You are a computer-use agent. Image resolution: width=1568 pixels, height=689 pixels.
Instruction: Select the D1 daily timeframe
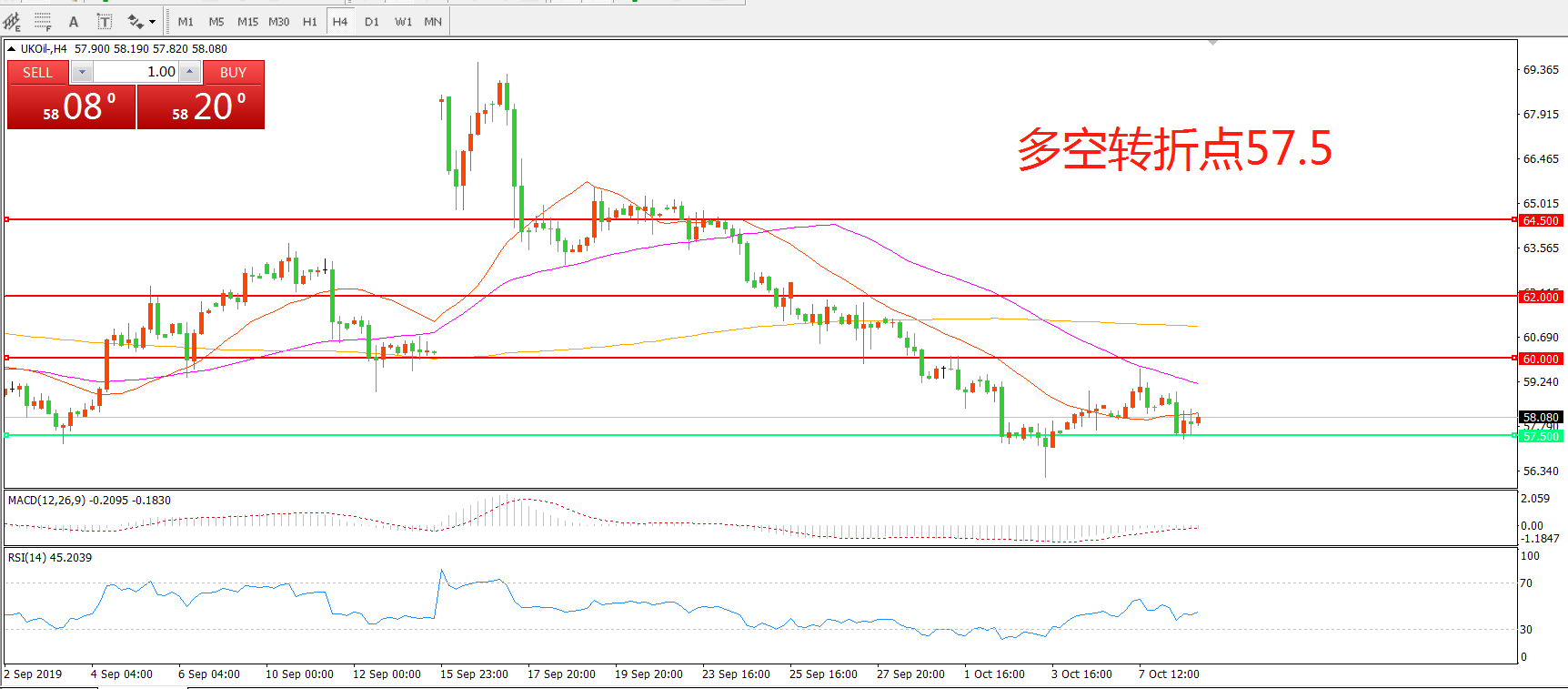click(x=371, y=22)
